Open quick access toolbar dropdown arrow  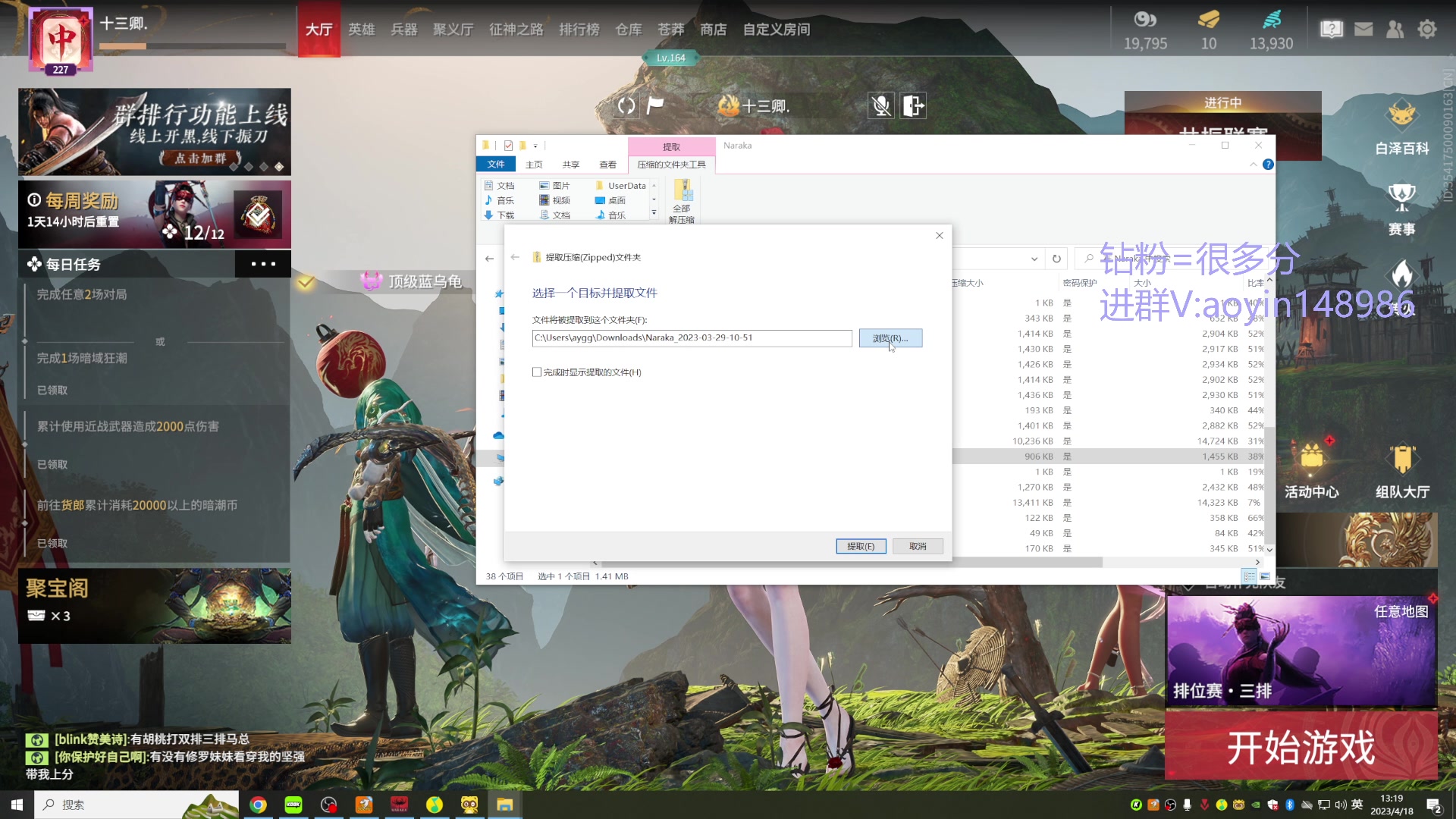(x=535, y=146)
